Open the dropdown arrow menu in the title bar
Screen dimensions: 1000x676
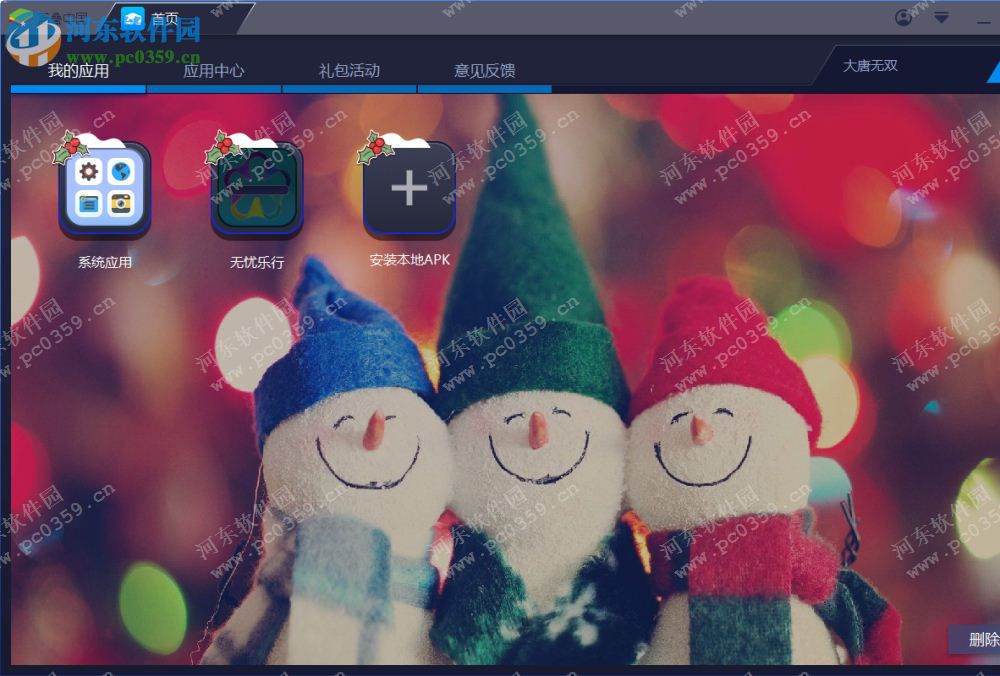coord(941,18)
